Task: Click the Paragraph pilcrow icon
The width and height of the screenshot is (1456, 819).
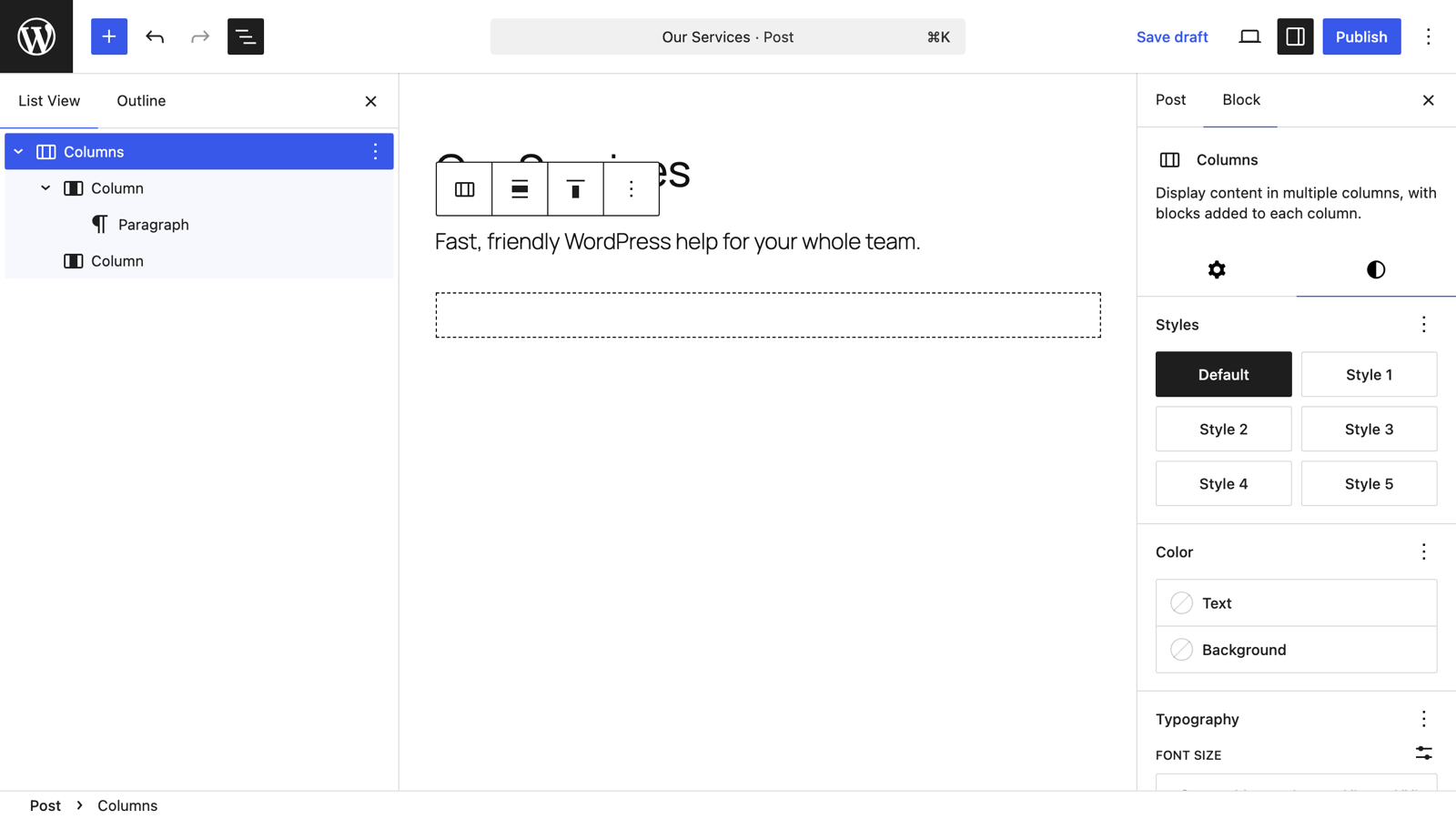Action: [x=100, y=225]
